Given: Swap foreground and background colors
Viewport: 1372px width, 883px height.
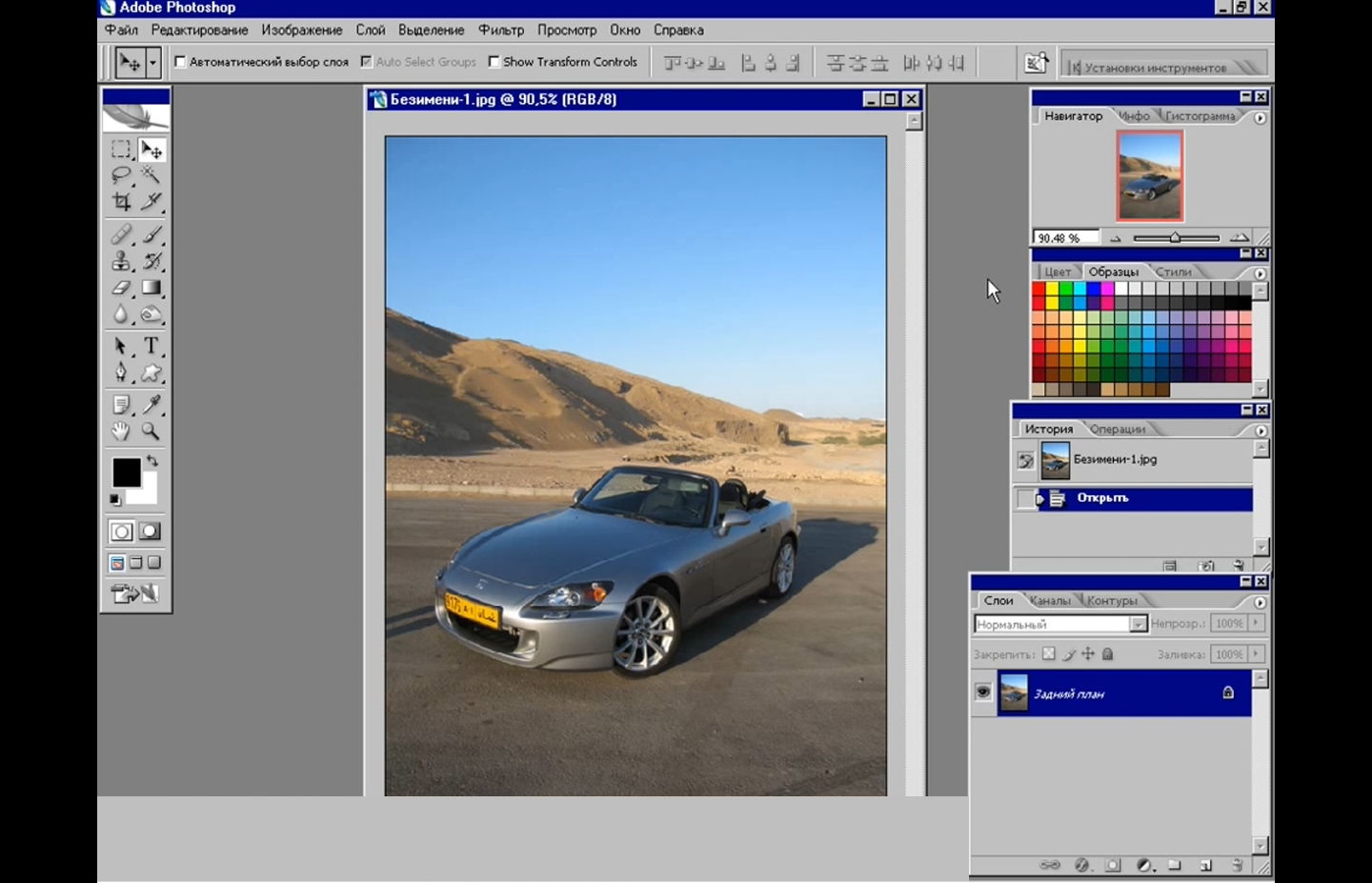Looking at the screenshot, I should [152, 461].
